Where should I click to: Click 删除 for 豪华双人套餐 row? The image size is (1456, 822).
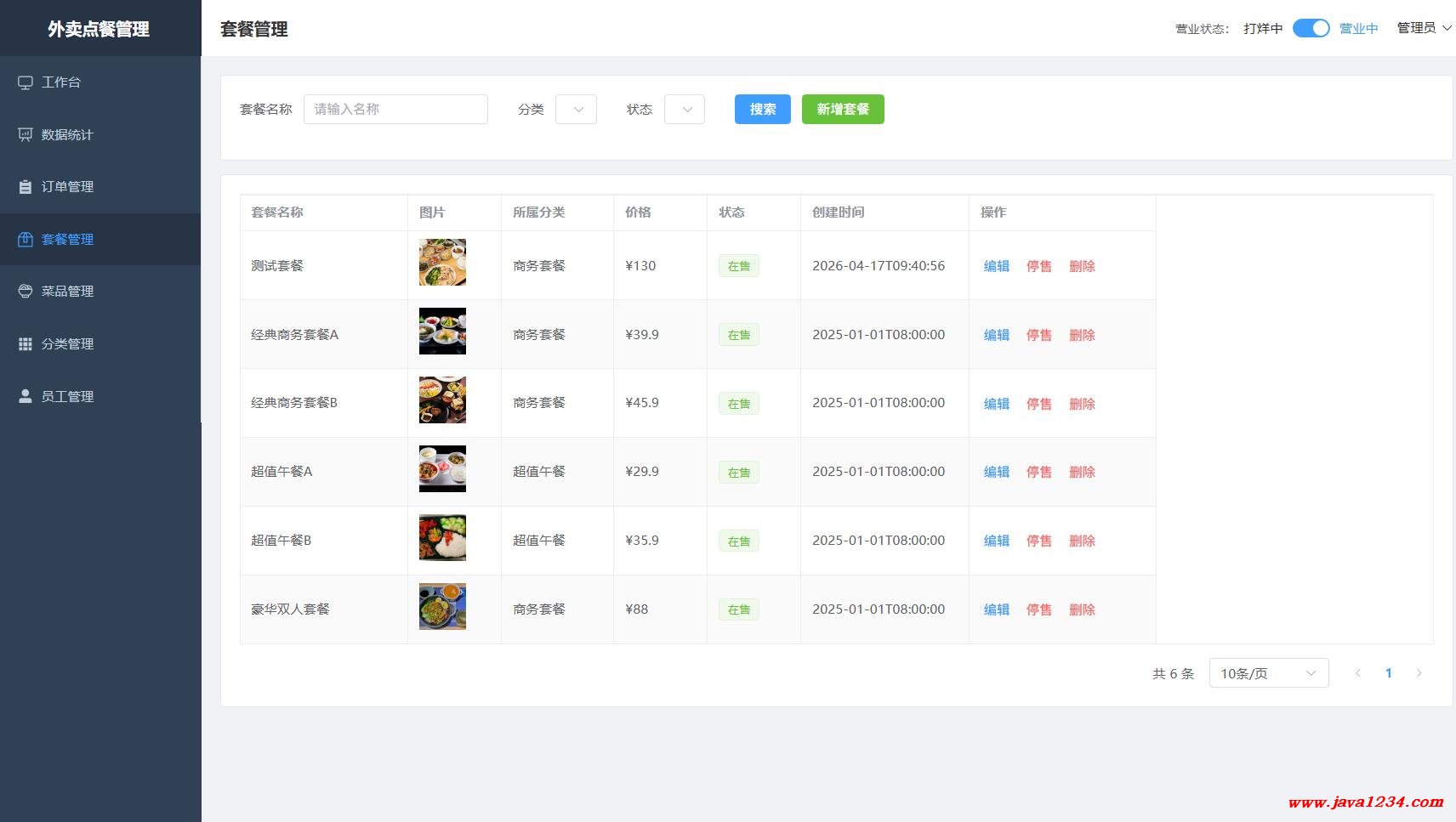coord(1082,609)
